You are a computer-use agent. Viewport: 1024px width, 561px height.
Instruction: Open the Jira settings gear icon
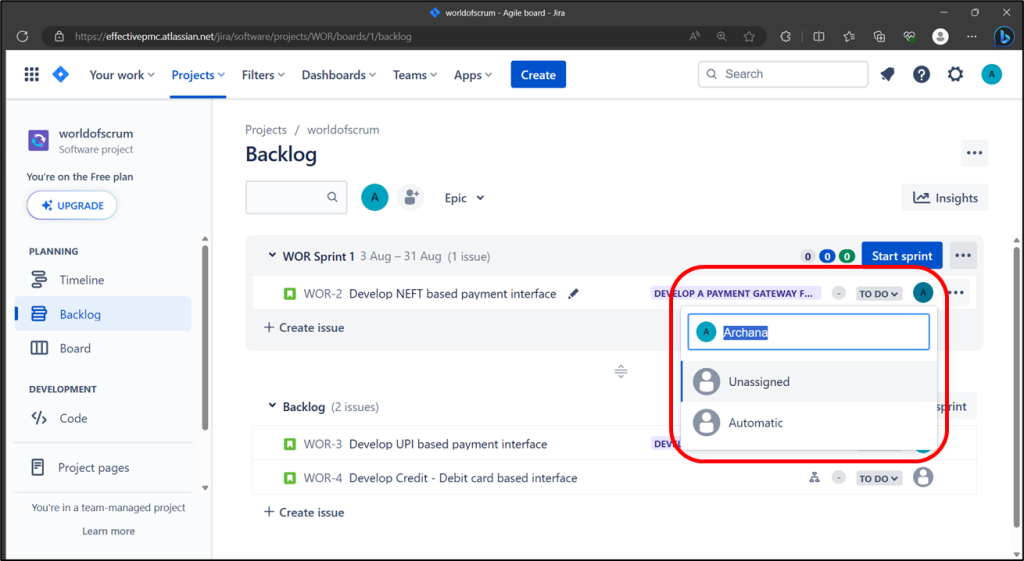[x=955, y=74]
